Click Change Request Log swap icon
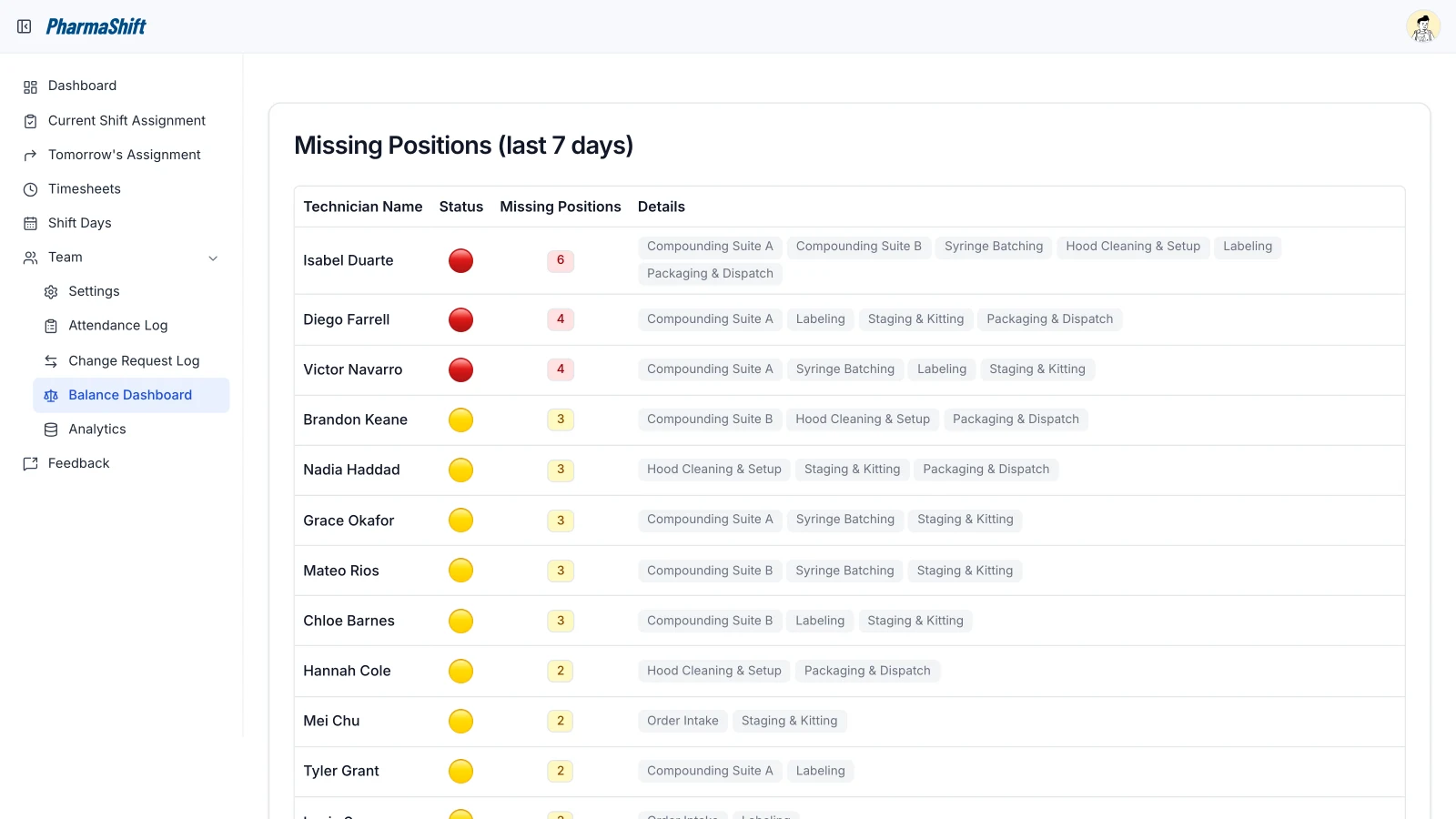Image resolution: width=1456 pixels, height=819 pixels. pos(51,361)
